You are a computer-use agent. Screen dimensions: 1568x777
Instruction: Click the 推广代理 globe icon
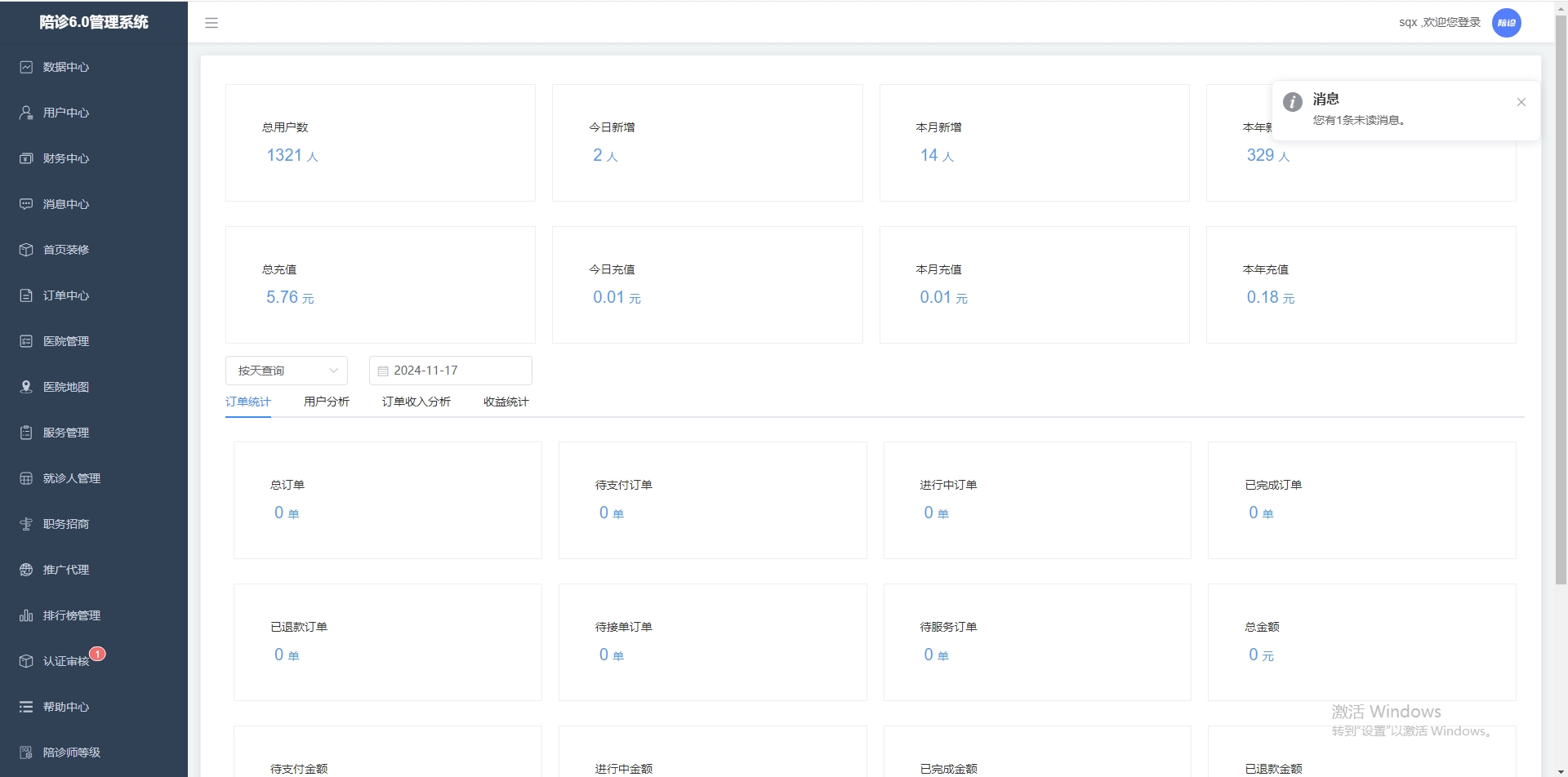[x=26, y=570]
